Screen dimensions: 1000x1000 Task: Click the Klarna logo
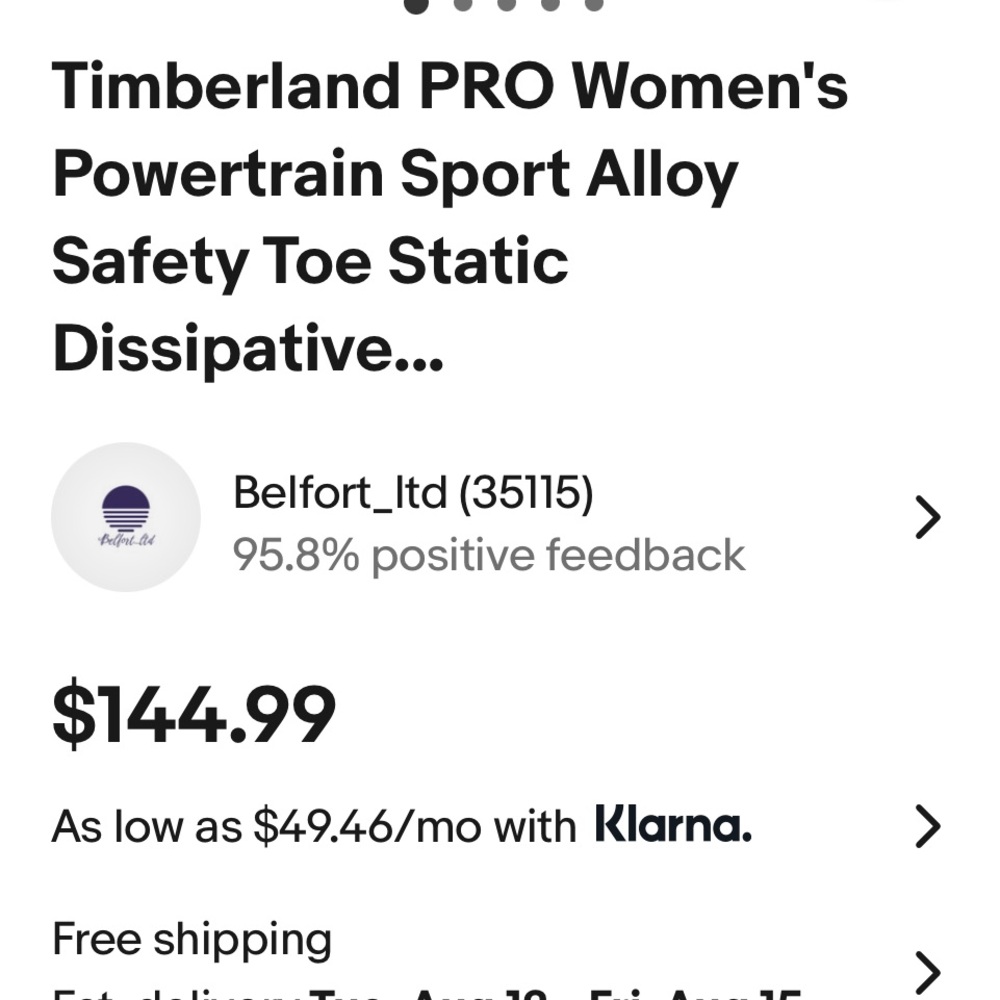coord(670,826)
